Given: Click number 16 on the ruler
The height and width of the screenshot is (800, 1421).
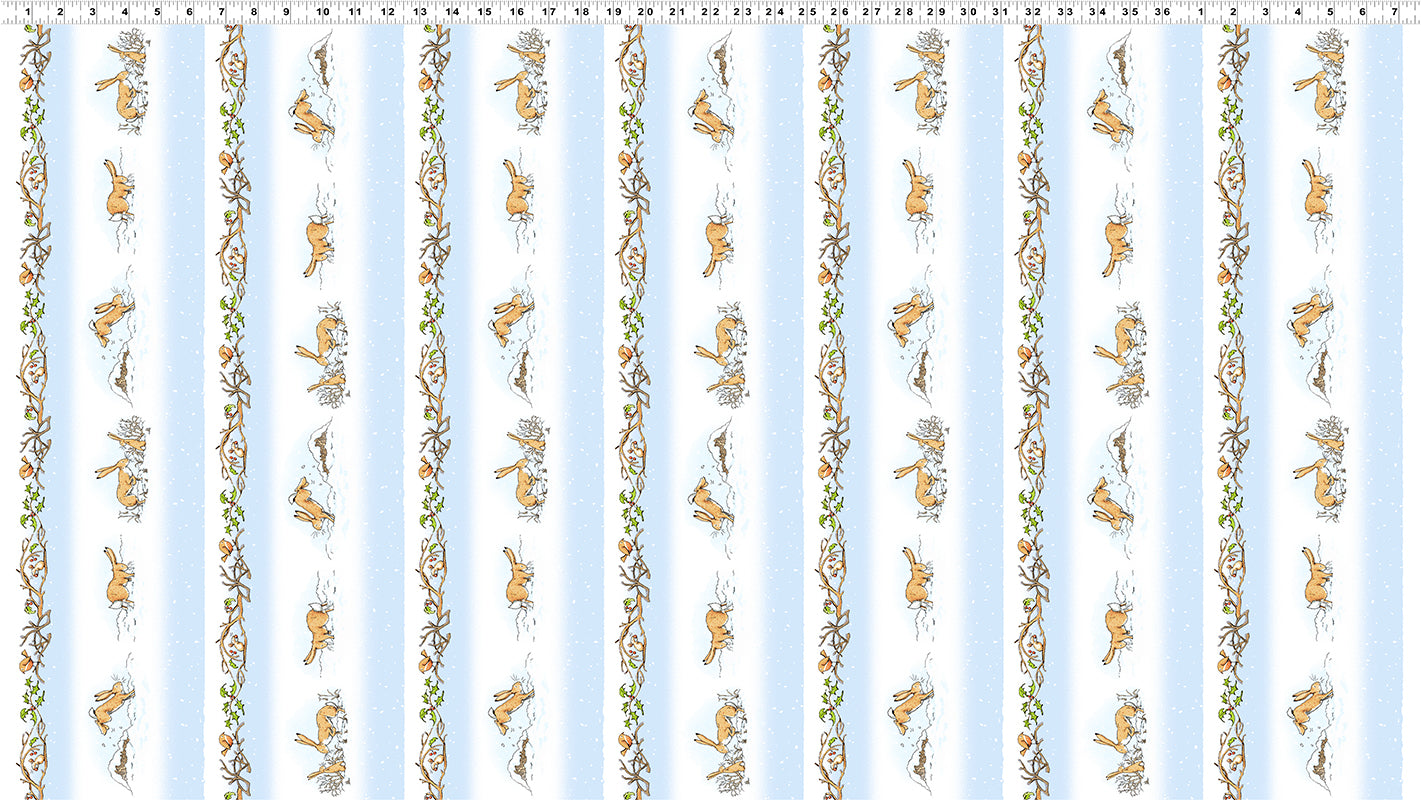Looking at the screenshot, I should tap(516, 12).
